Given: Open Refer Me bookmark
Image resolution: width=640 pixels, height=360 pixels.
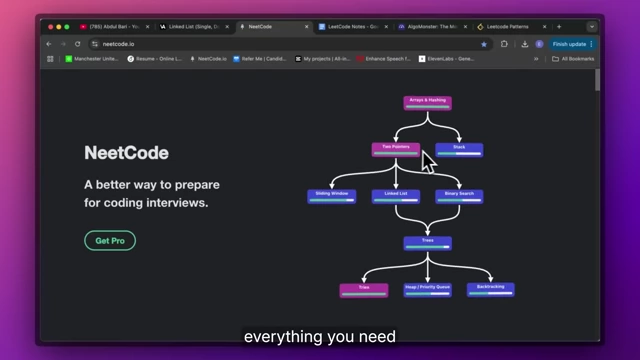Looking at the screenshot, I should coord(260,59).
